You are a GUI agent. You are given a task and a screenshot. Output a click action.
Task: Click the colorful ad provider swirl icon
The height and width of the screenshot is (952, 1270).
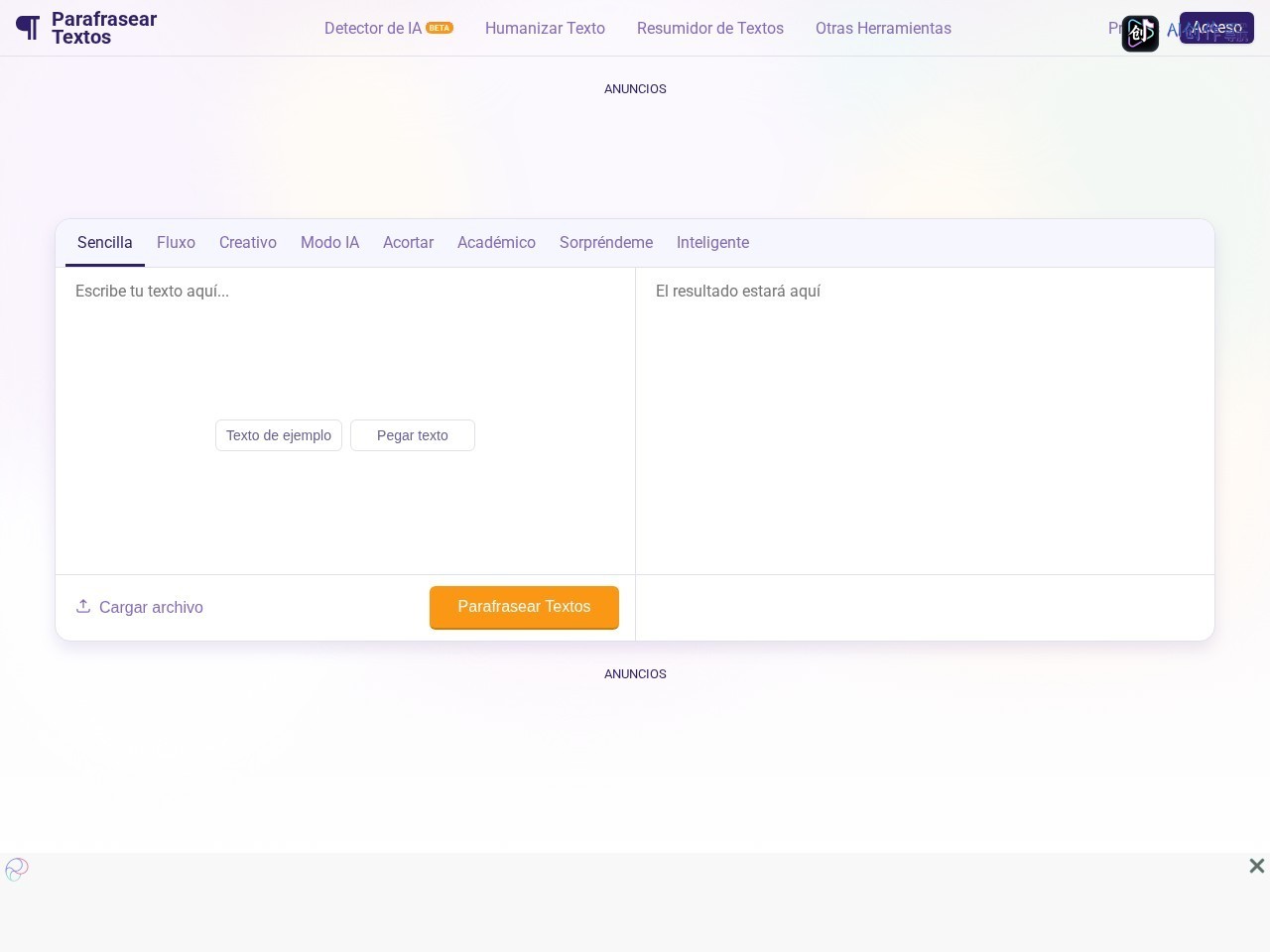click(x=17, y=870)
